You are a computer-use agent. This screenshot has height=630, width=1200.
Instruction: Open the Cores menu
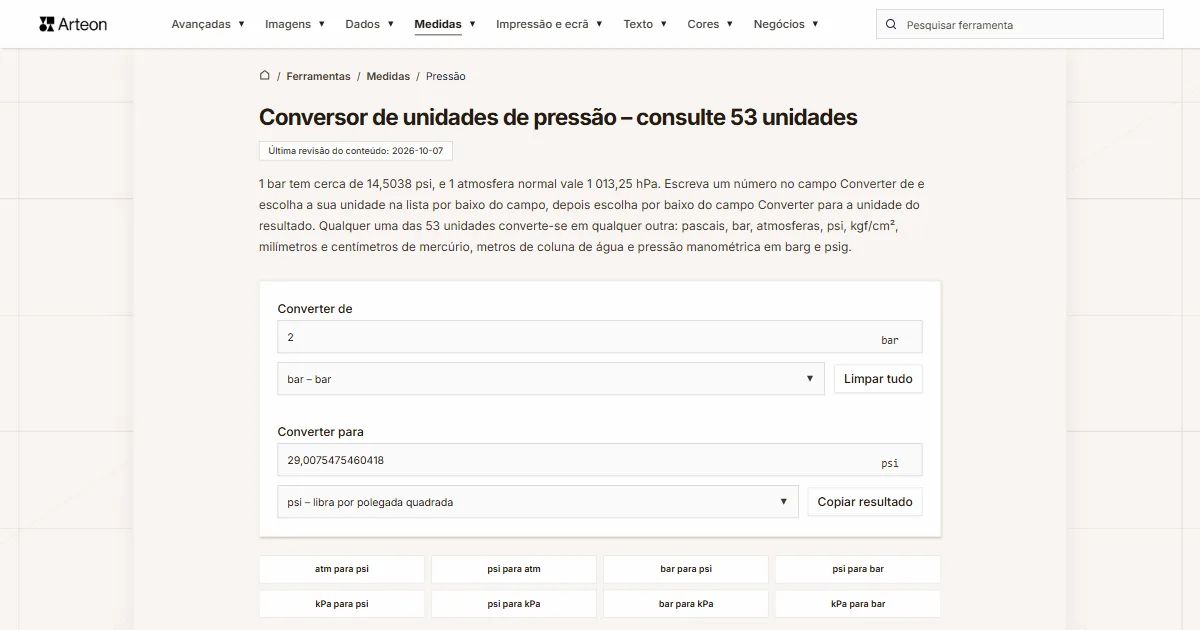pyautogui.click(x=710, y=24)
